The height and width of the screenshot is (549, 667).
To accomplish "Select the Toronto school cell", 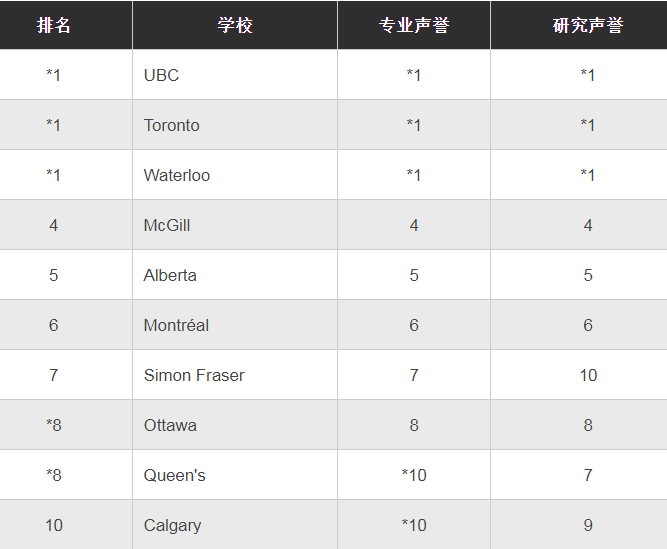I will pos(235,125).
